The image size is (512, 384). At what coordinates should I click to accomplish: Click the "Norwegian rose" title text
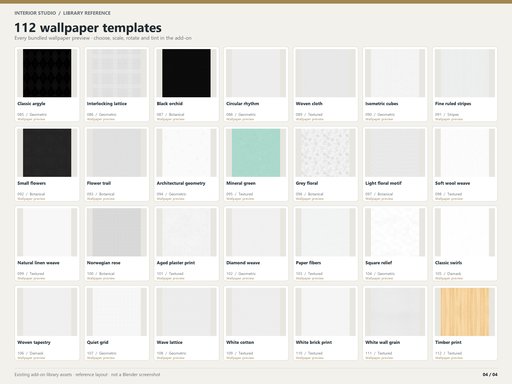point(103,263)
